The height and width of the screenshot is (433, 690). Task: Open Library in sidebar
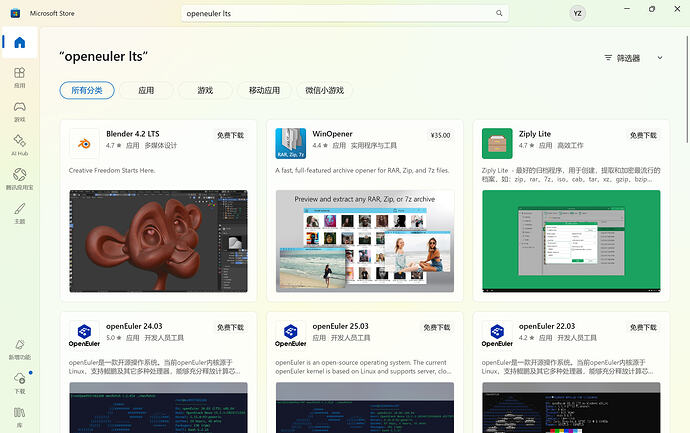(x=19, y=417)
